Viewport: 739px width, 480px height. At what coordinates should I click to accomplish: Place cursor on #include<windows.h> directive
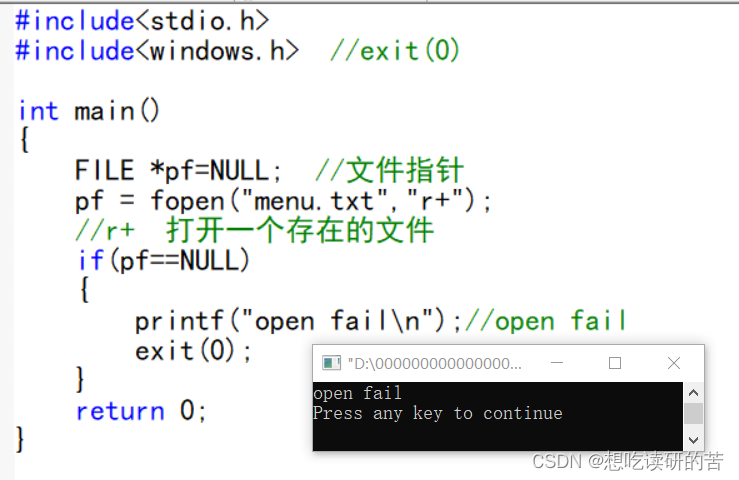[157, 51]
